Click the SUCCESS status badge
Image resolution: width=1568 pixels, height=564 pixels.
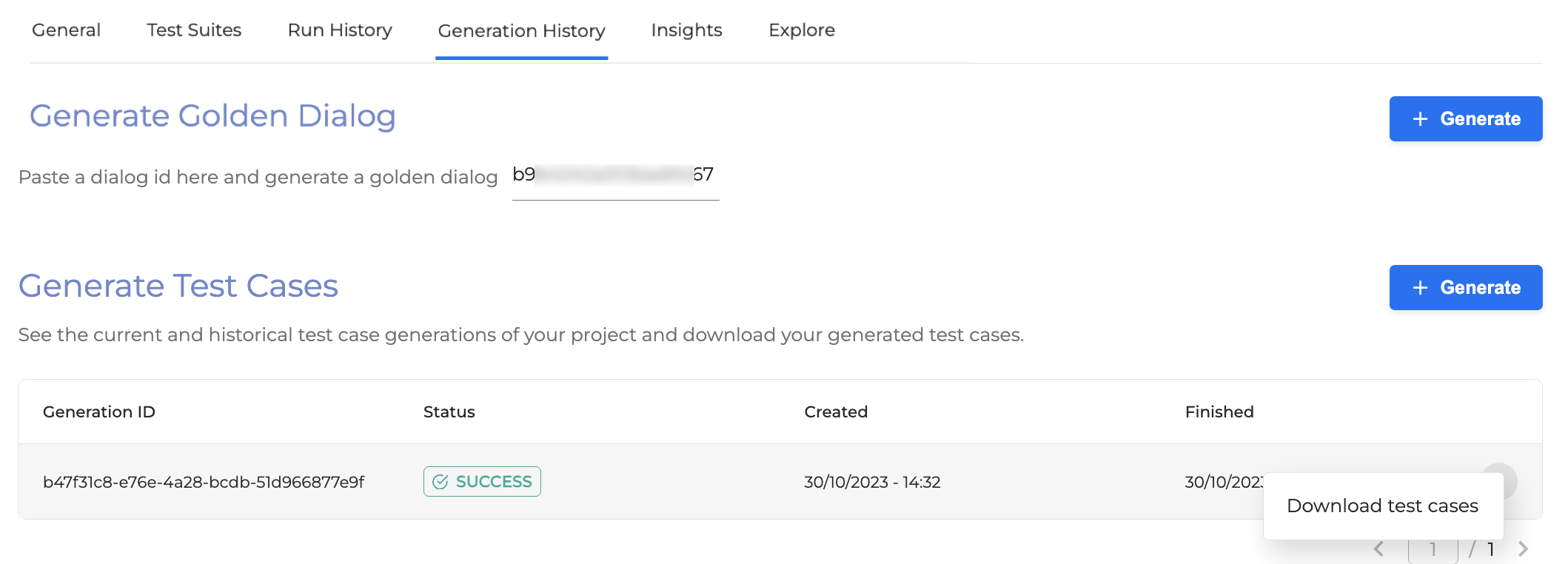click(x=482, y=481)
